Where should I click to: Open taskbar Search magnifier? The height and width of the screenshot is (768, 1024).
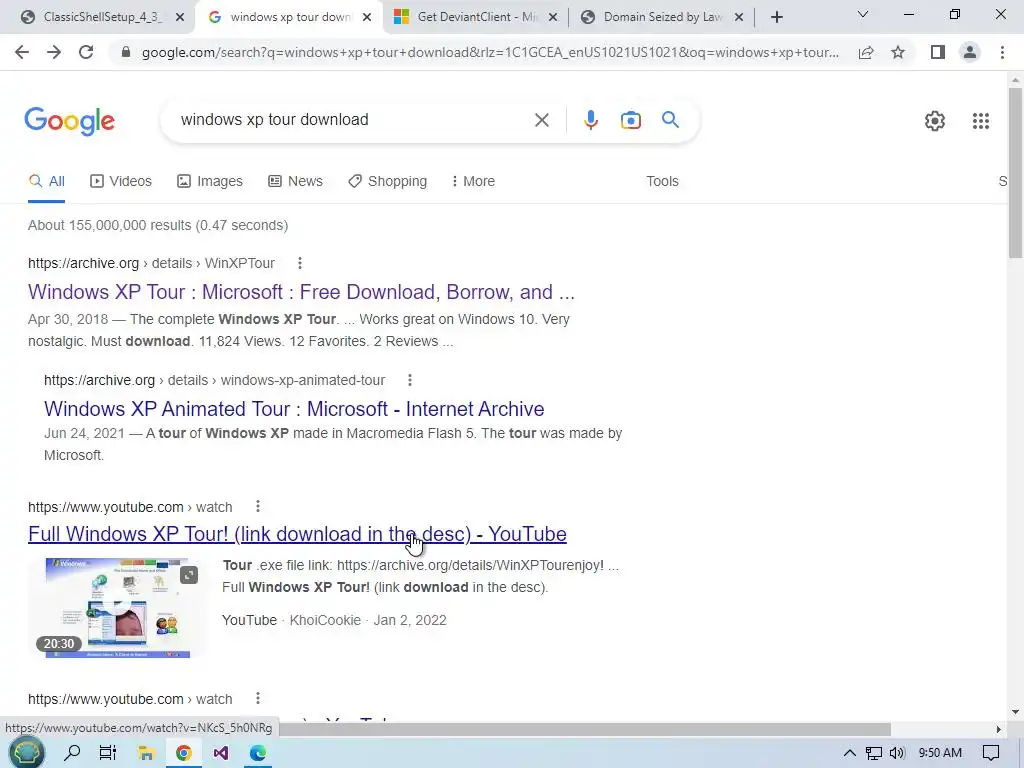[71, 753]
